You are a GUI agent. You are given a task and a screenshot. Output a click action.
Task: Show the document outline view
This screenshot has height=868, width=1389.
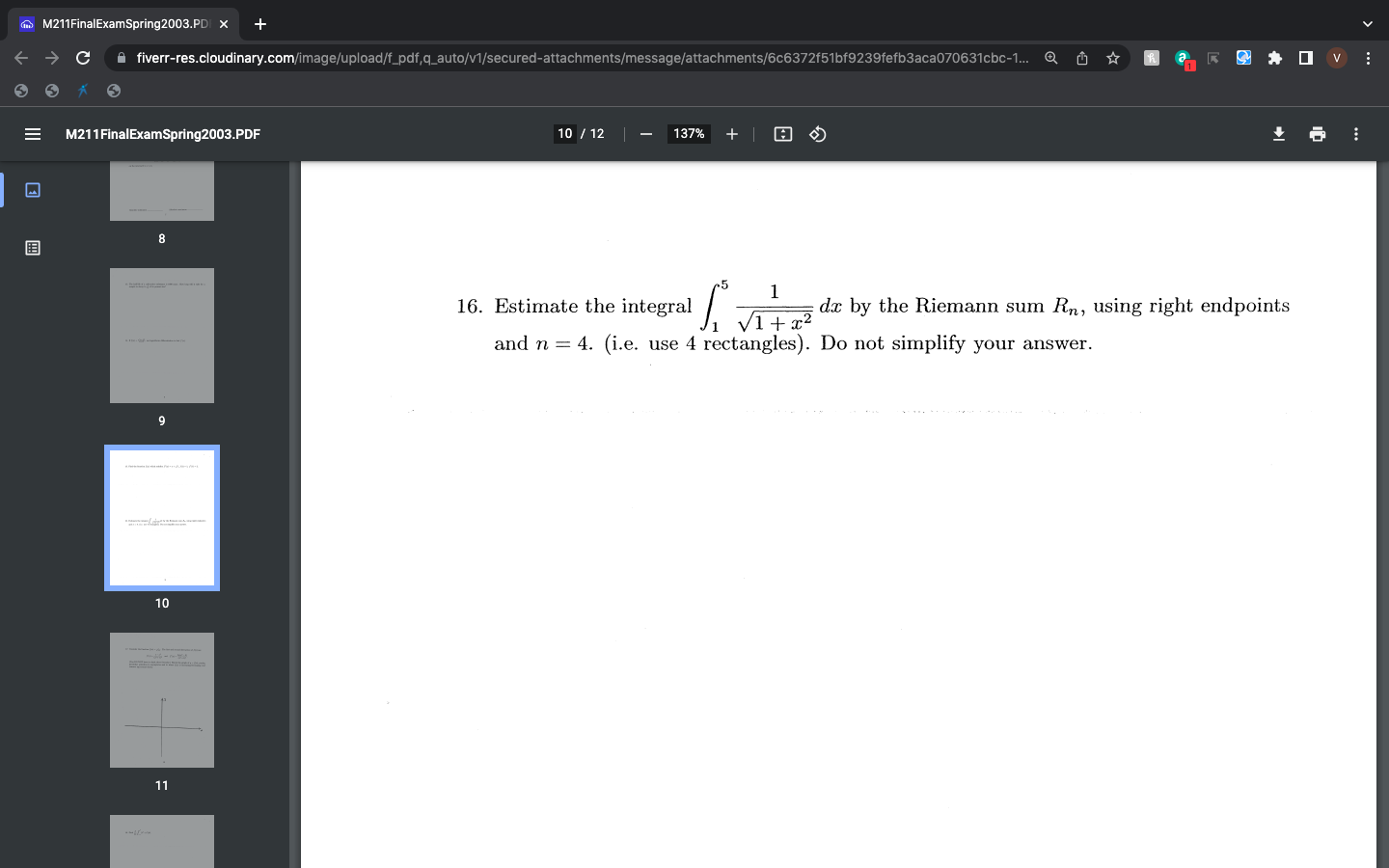tap(32, 248)
